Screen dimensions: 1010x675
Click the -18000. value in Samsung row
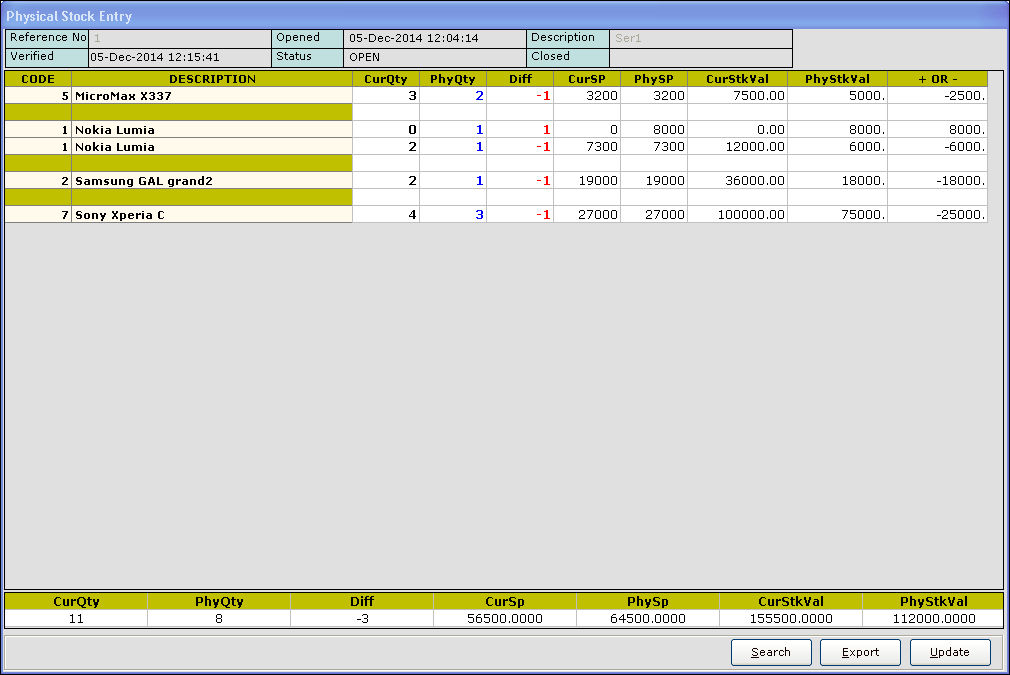[938, 181]
